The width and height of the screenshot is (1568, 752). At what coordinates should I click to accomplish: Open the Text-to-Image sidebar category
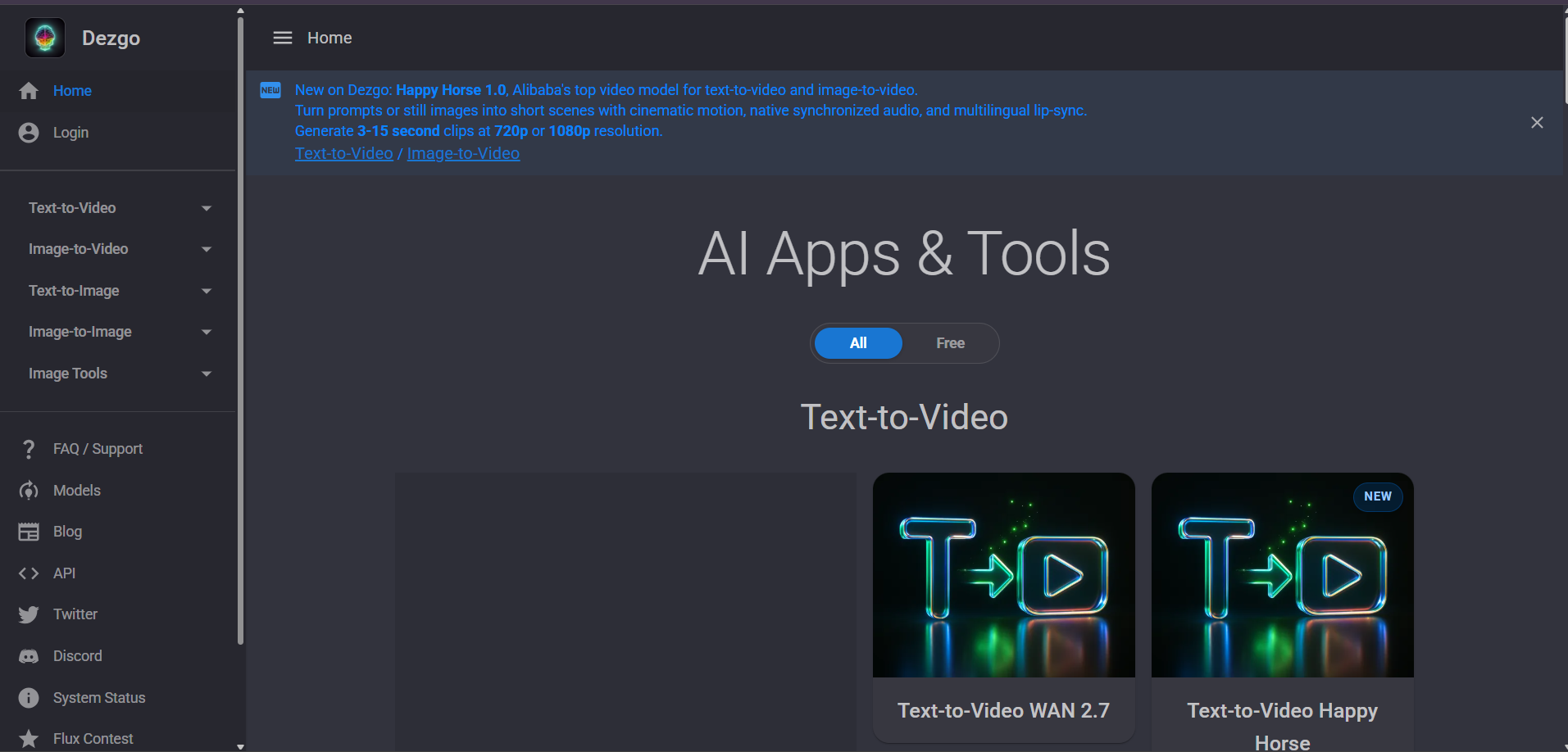pos(74,291)
